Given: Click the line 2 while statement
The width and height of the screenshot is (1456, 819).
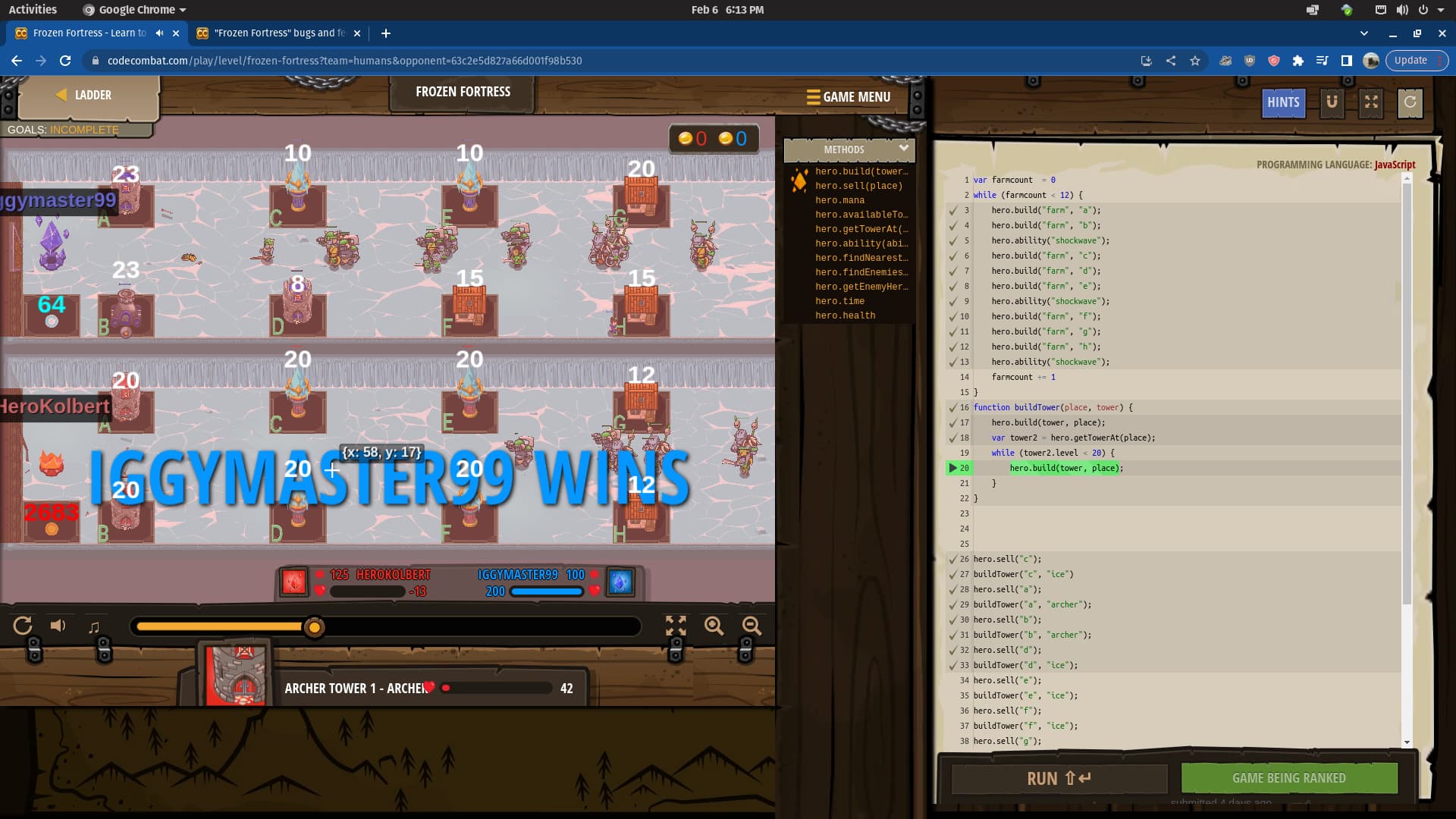Looking at the screenshot, I should (1028, 195).
